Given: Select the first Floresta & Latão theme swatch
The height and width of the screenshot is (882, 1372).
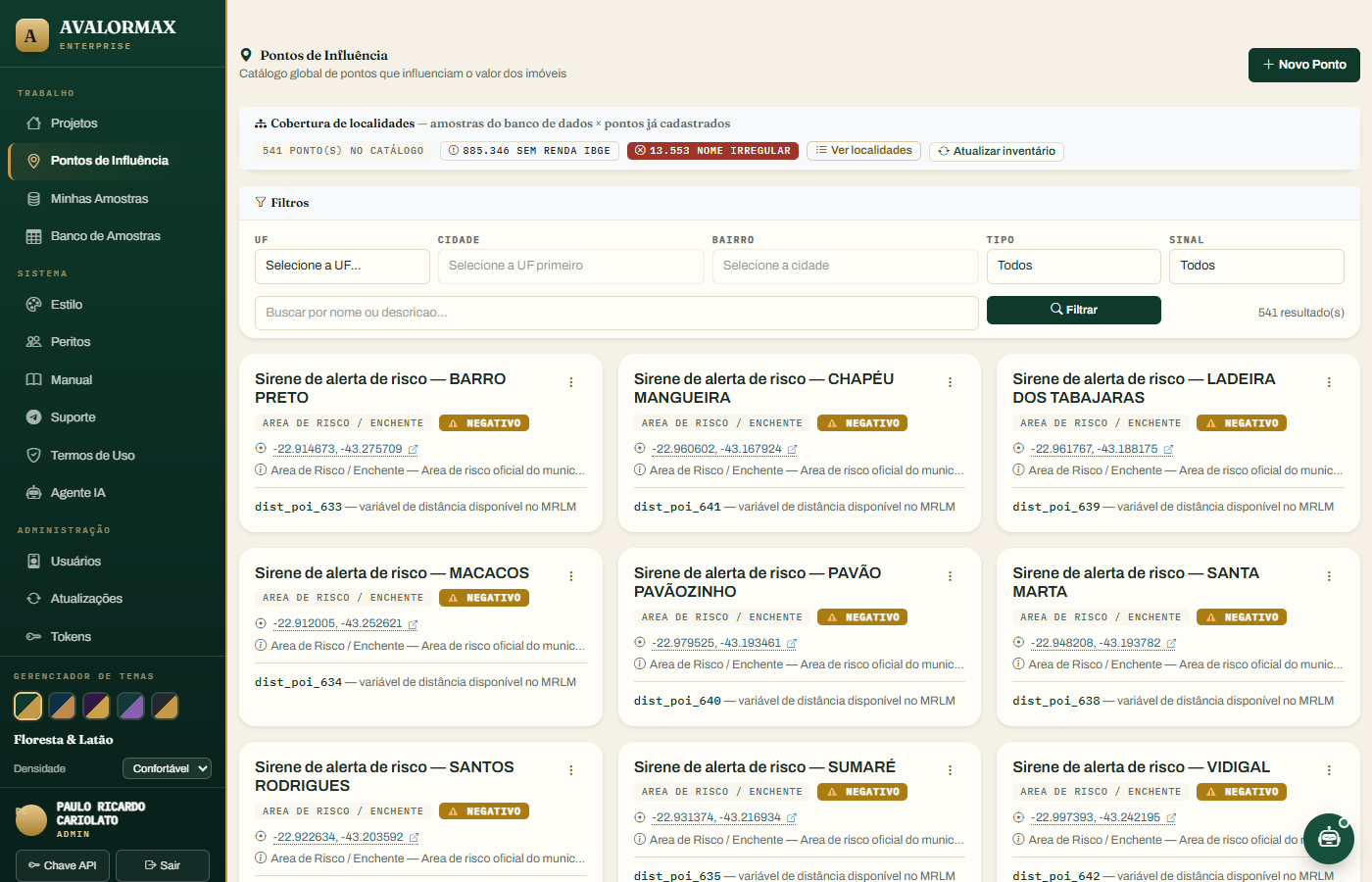Looking at the screenshot, I should pyautogui.click(x=27, y=706).
